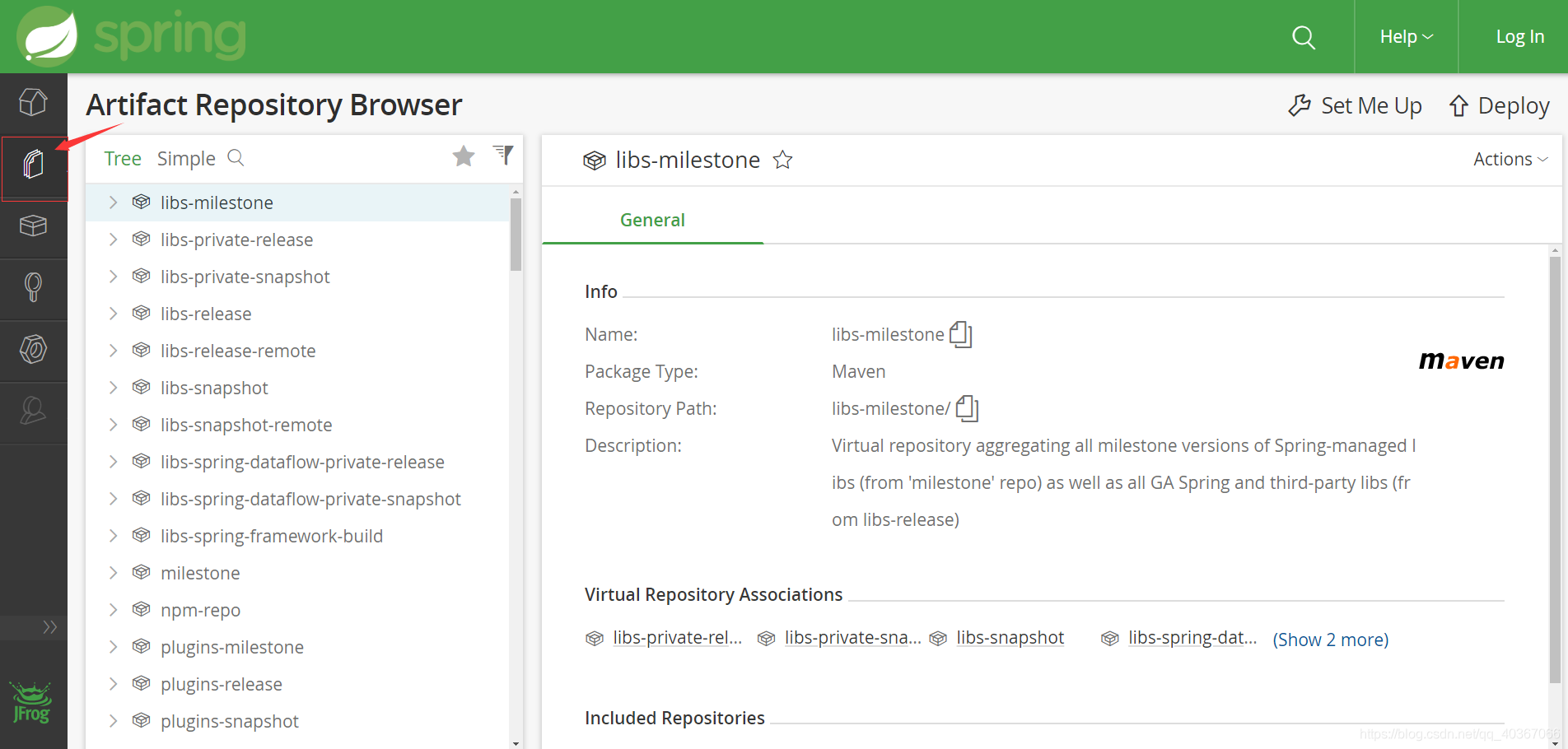Screen dimensions: 1568x749
Task: Expand the libs-private-release node
Action: [x=113, y=240]
